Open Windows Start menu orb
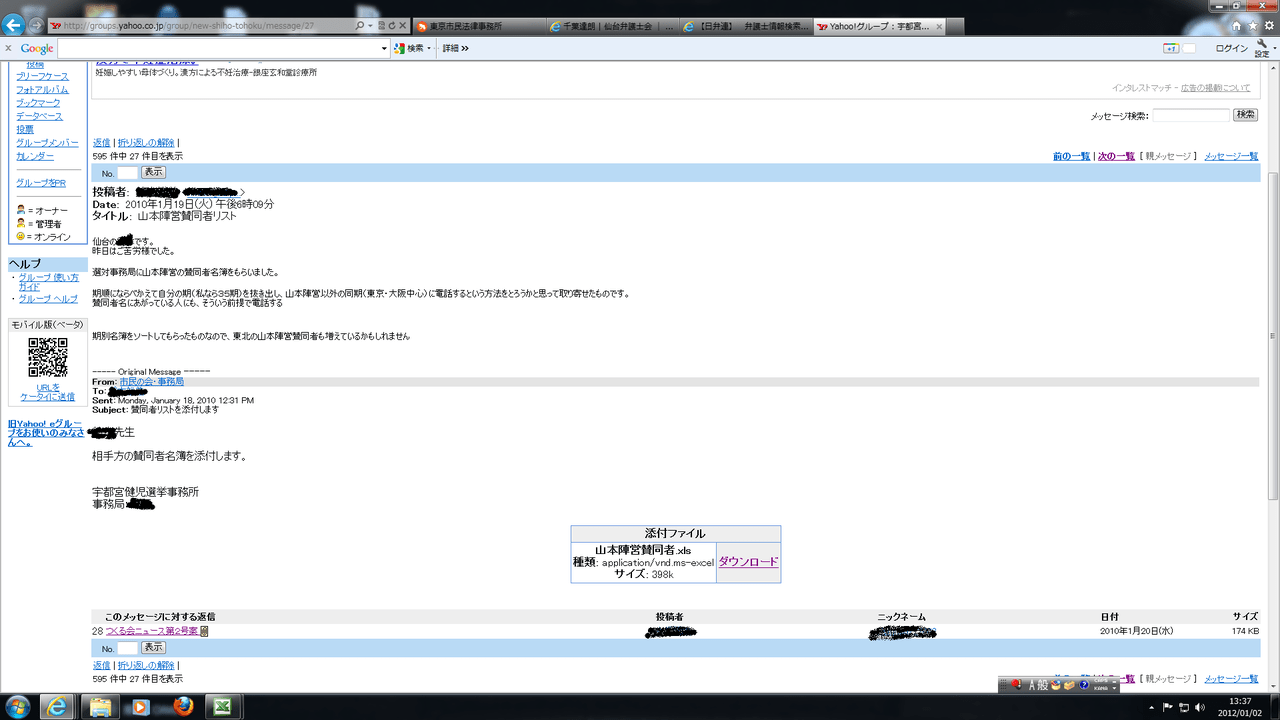 pos(18,706)
